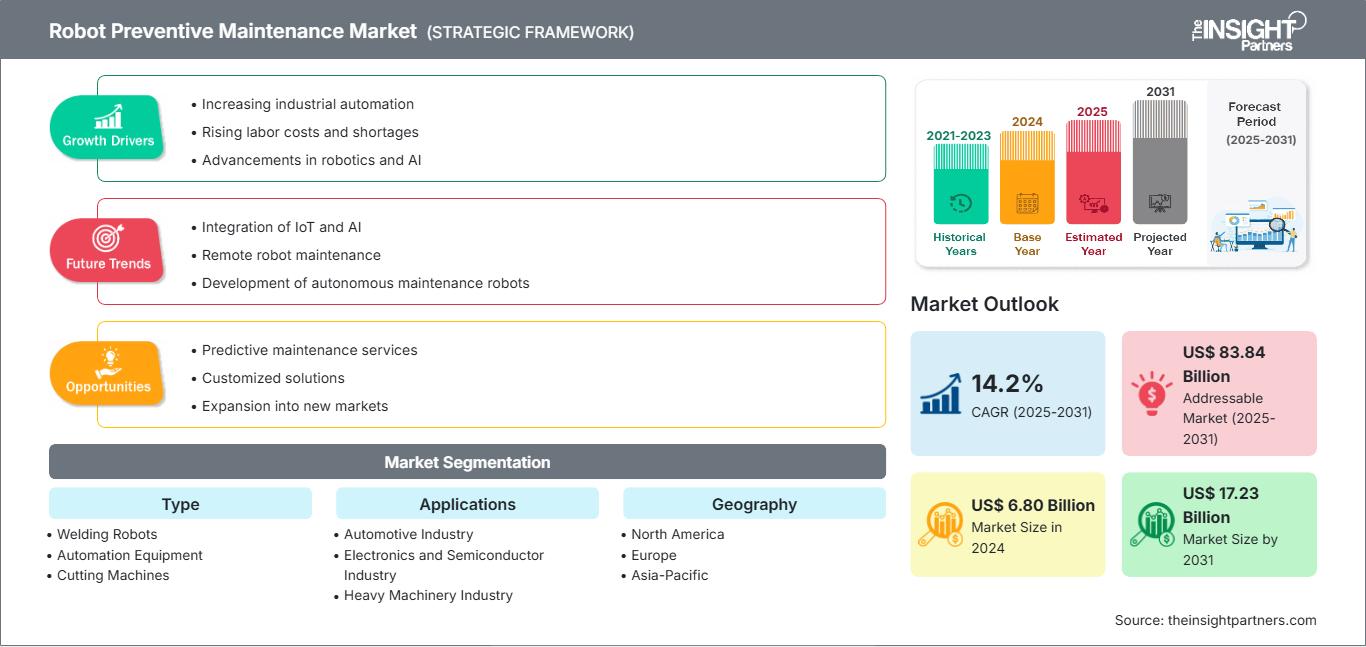1366x647 pixels.
Task: Click the Market Outlook heading
Action: [984, 304]
